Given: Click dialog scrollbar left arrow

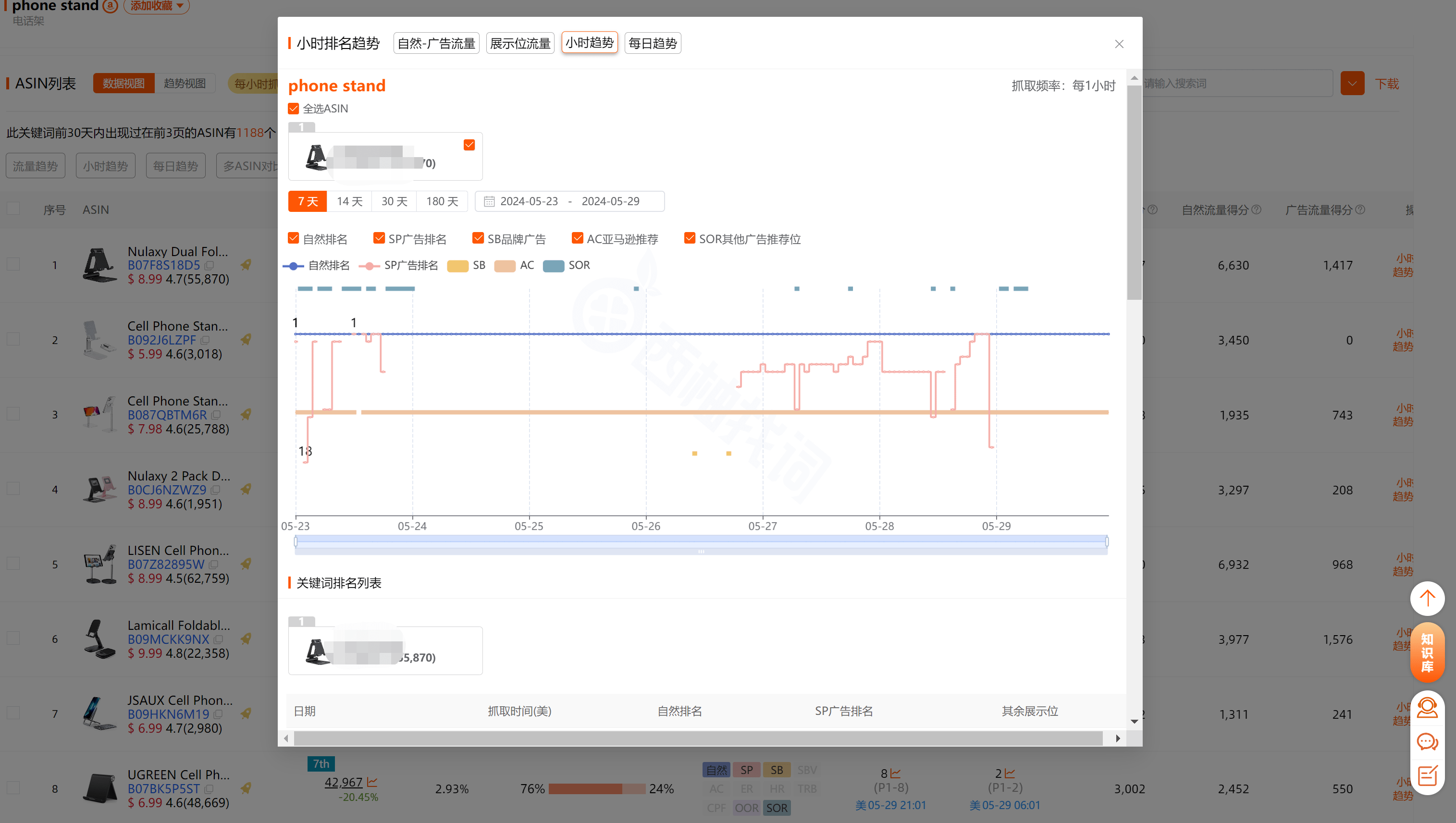Looking at the screenshot, I should (x=286, y=738).
